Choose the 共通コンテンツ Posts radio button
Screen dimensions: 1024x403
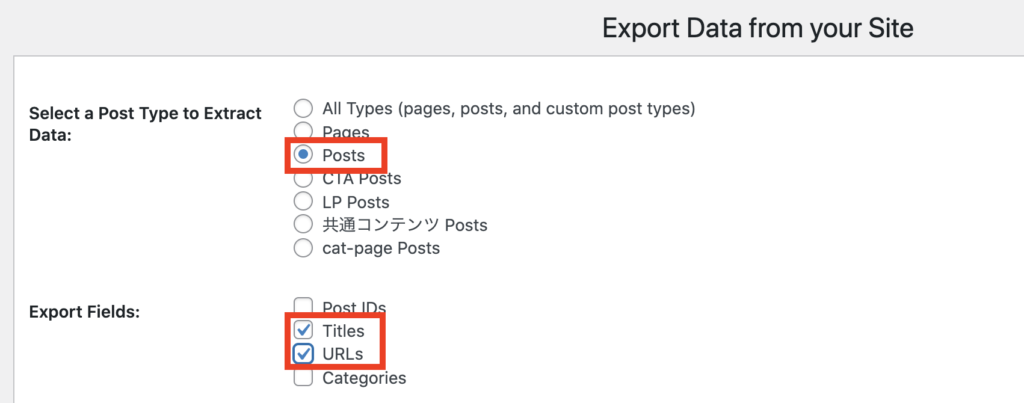(x=304, y=224)
